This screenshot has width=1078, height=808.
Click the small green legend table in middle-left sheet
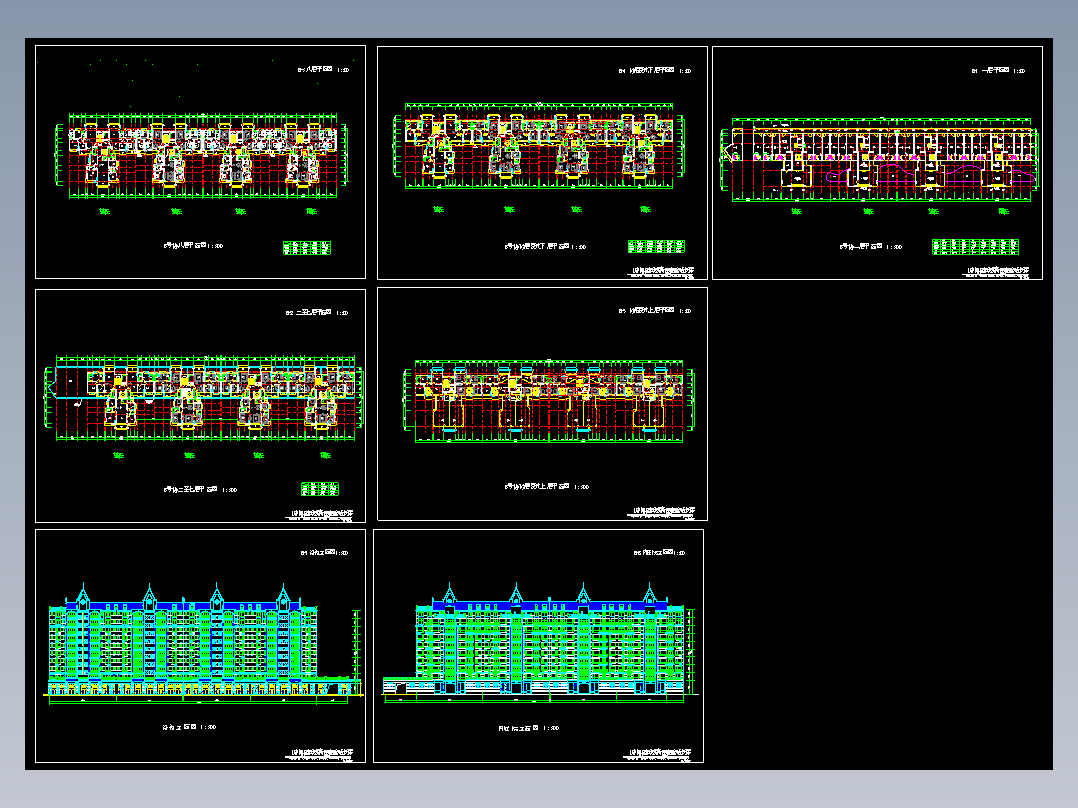point(320,490)
